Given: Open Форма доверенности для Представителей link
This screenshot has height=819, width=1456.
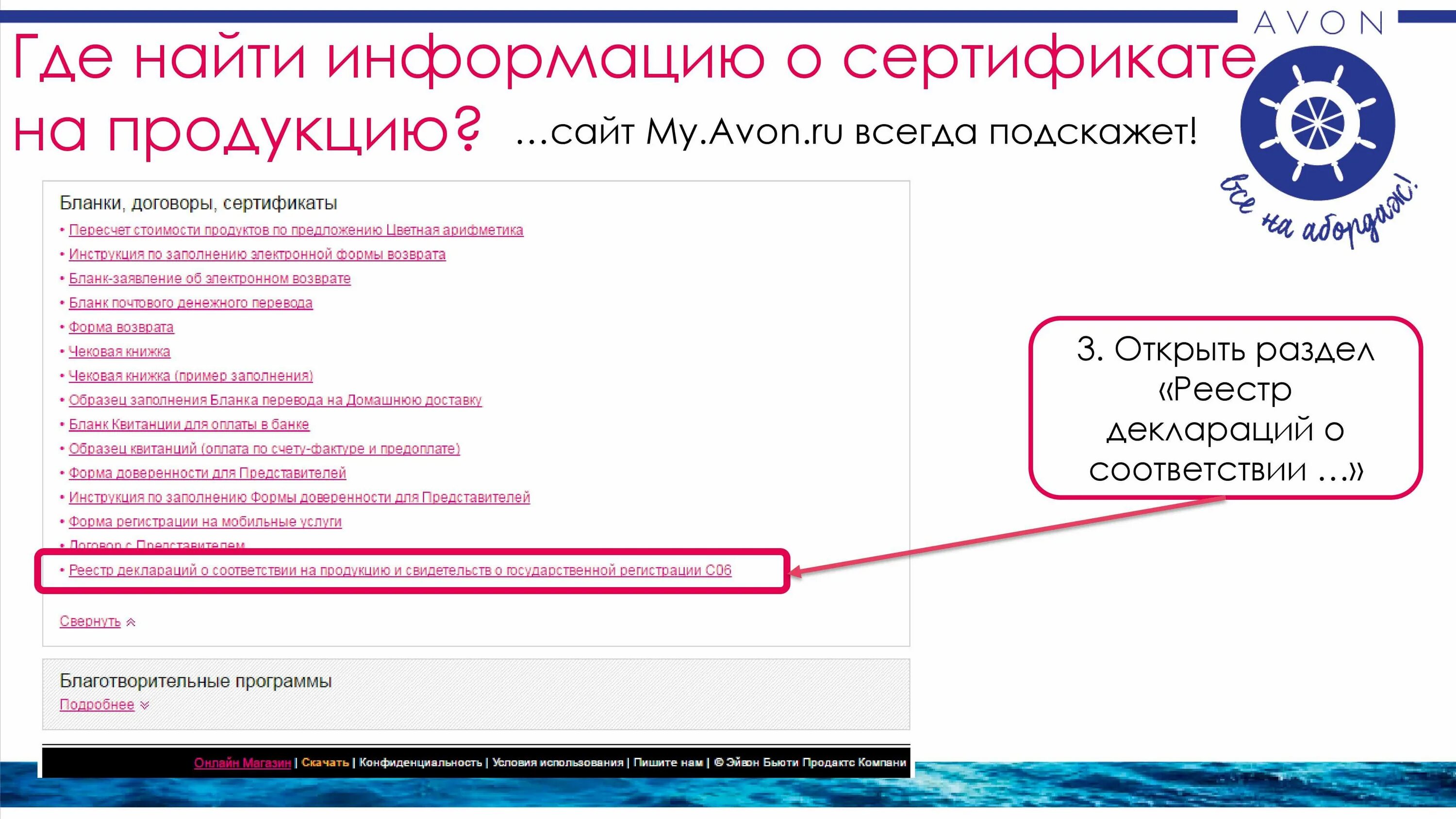Looking at the screenshot, I should [x=207, y=473].
